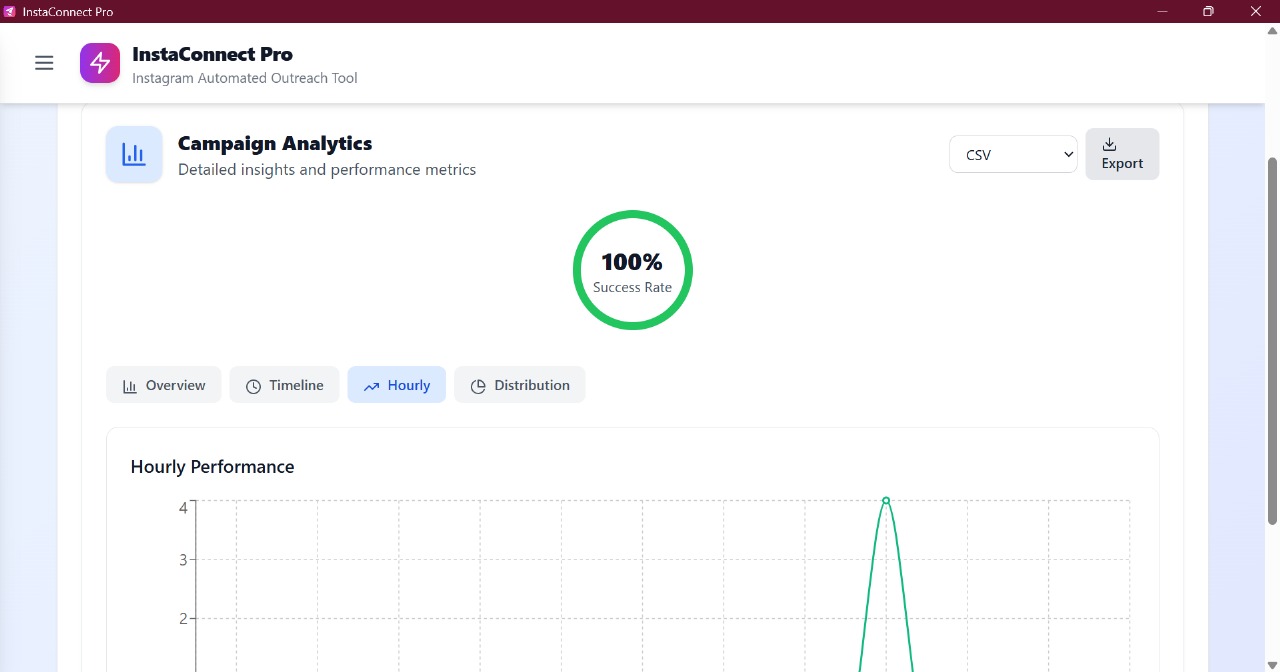Open the Distribution tab

pos(520,385)
